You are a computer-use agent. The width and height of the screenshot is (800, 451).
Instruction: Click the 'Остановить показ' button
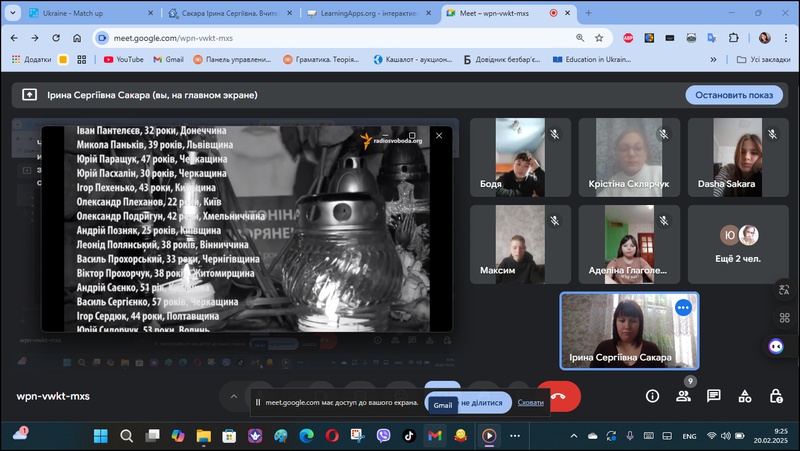[733, 95]
